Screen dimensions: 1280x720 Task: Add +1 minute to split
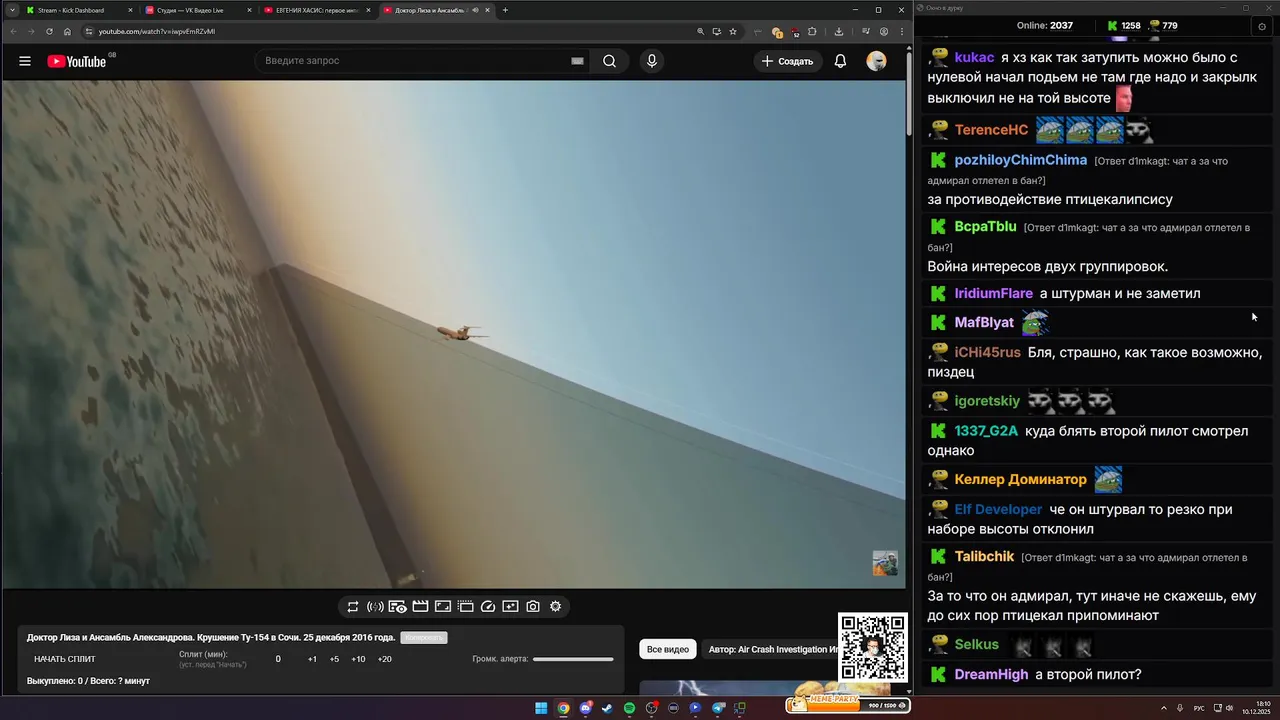tap(312, 659)
